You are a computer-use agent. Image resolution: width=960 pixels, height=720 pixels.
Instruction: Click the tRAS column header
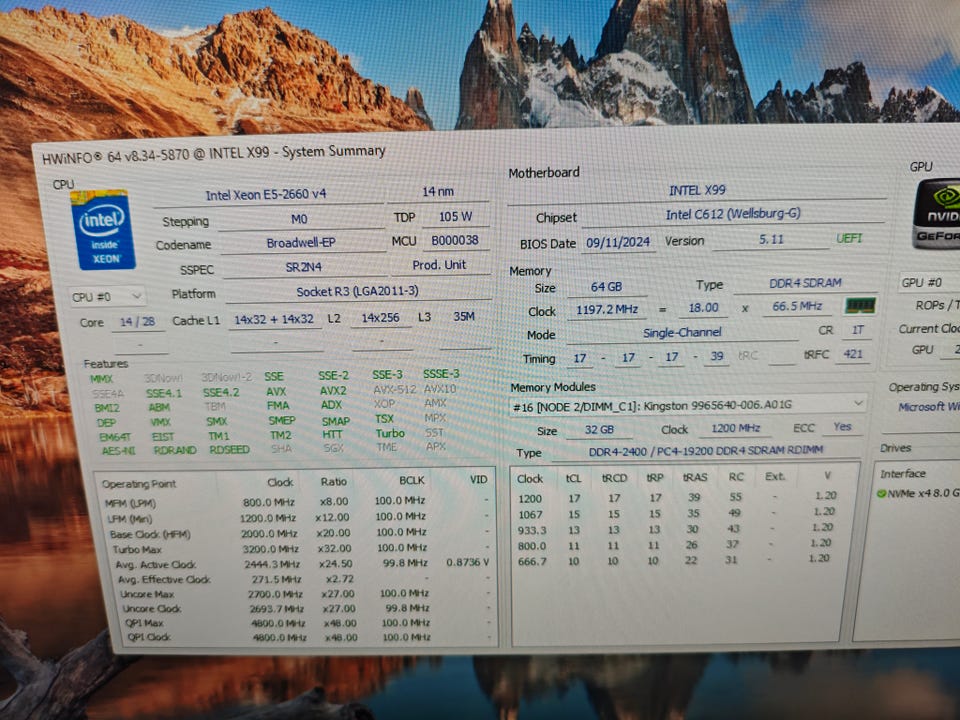click(695, 478)
